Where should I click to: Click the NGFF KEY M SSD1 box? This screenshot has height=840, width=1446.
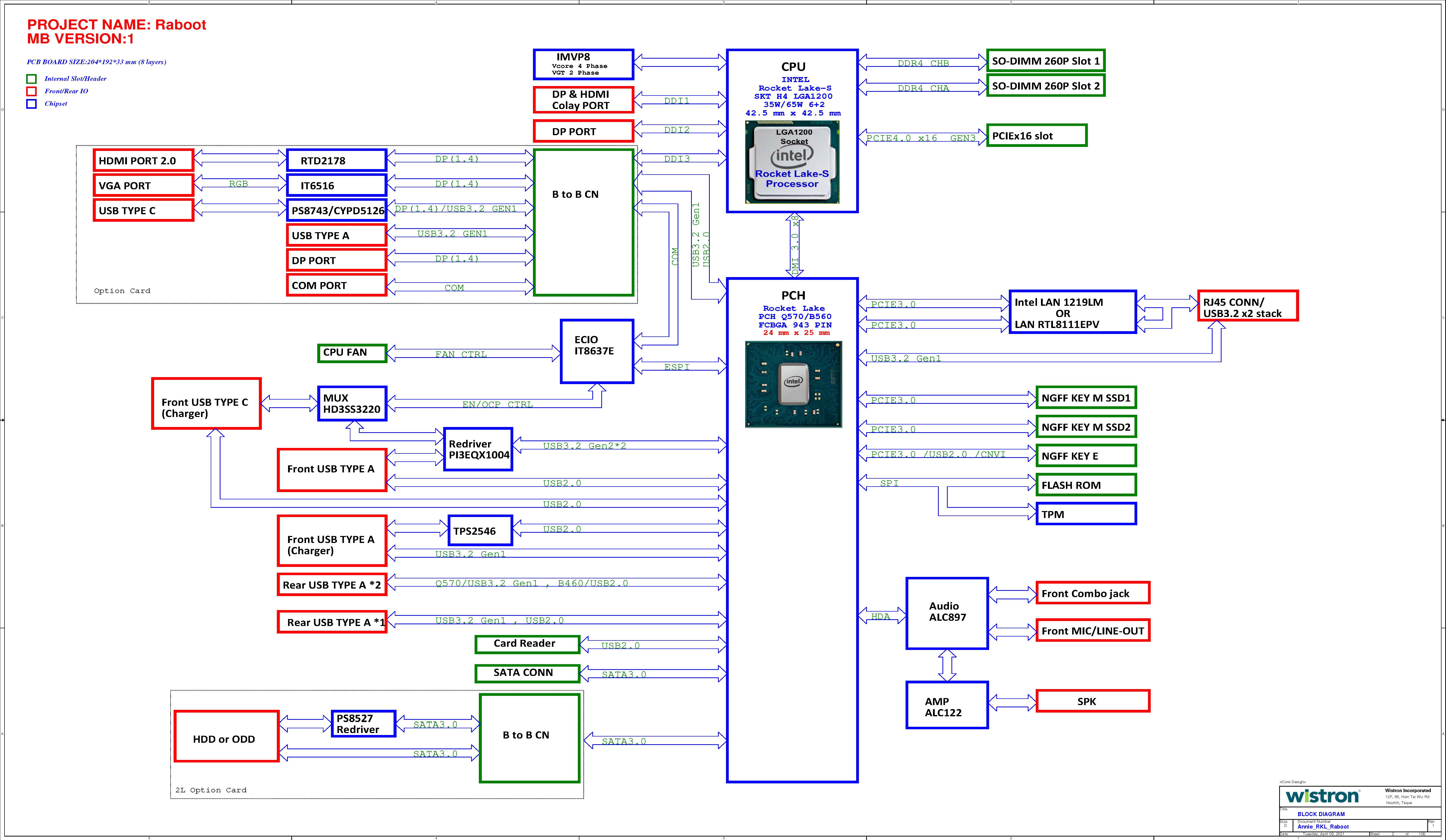click(x=1086, y=398)
